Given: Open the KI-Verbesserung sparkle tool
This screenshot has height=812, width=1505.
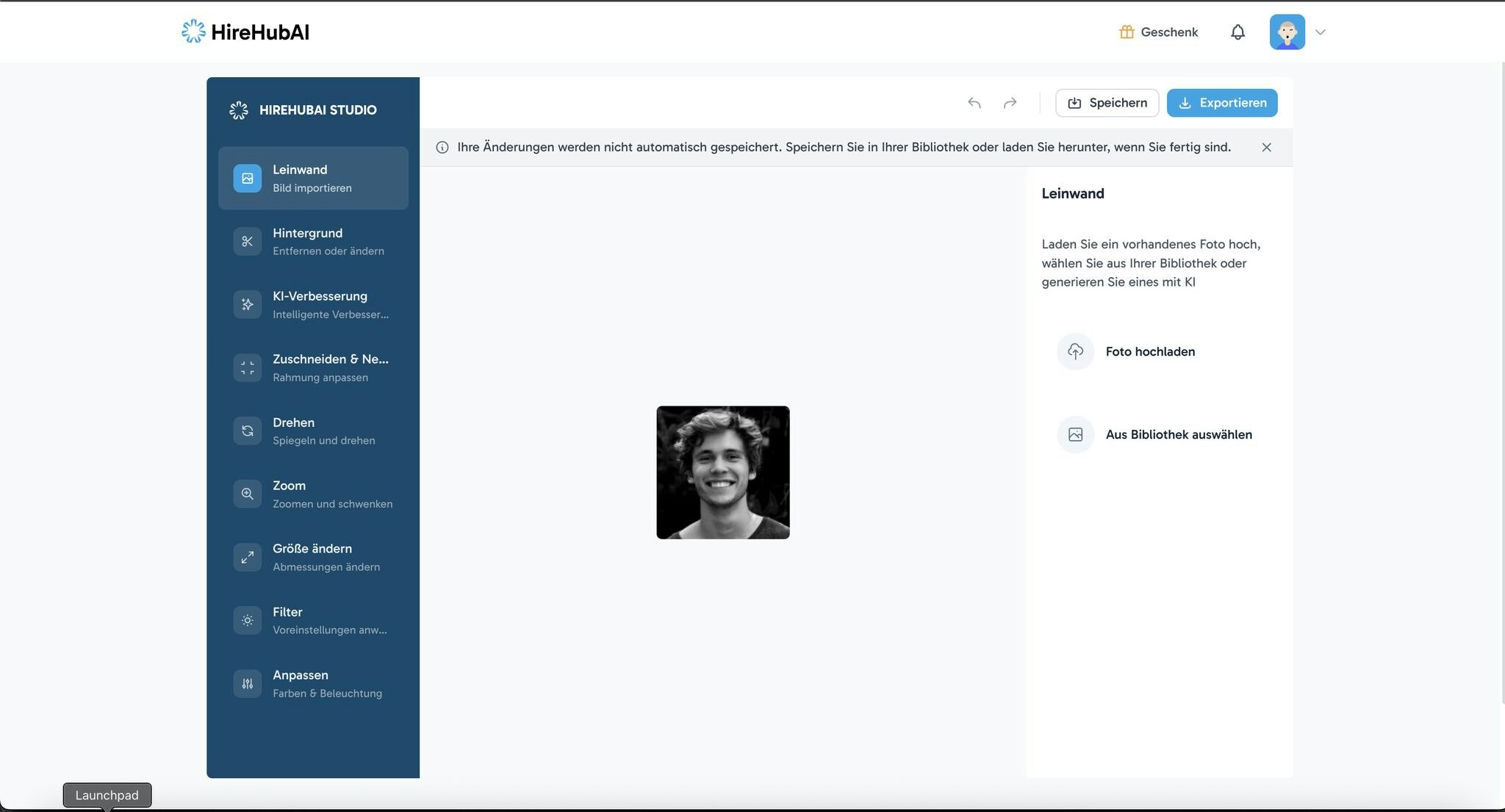Looking at the screenshot, I should click(248, 304).
